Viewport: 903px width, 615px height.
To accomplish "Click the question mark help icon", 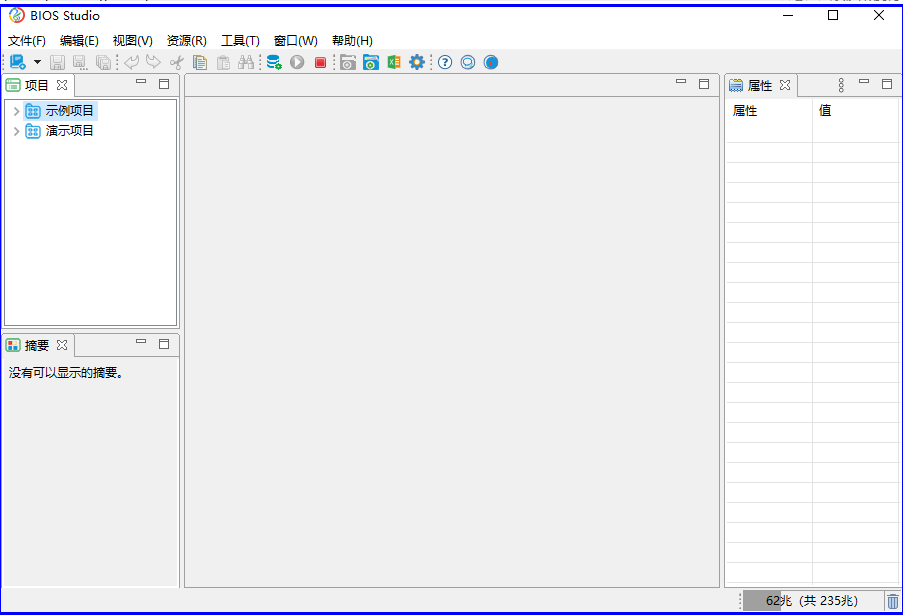I will [x=445, y=62].
